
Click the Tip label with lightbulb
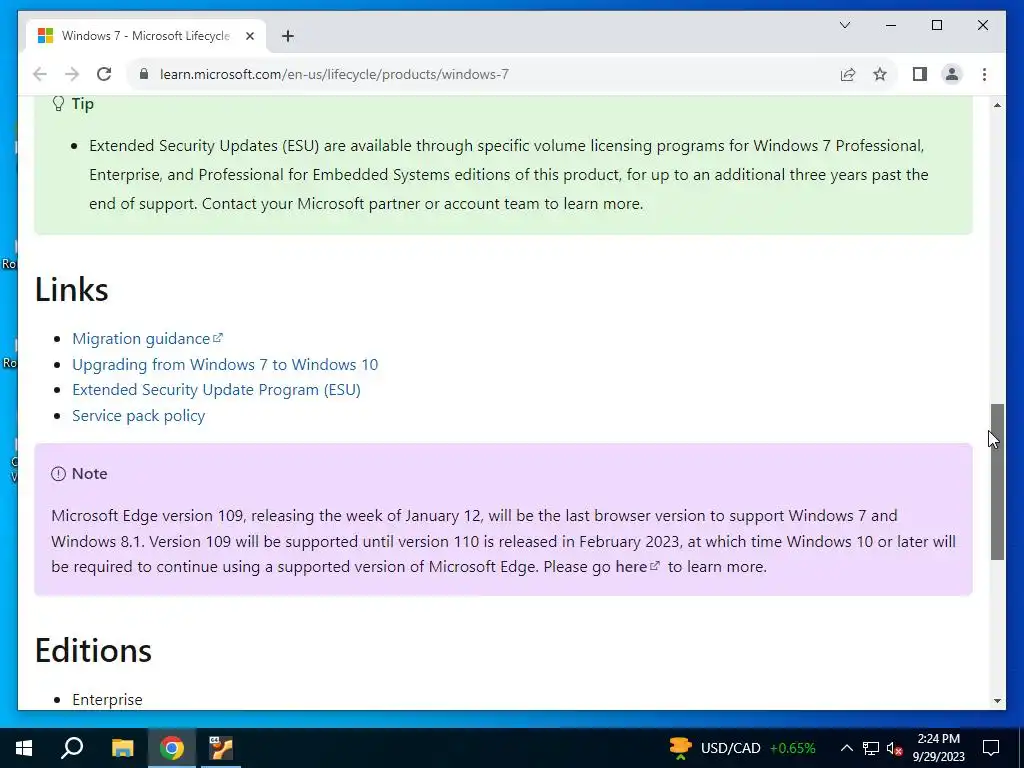[72, 104]
